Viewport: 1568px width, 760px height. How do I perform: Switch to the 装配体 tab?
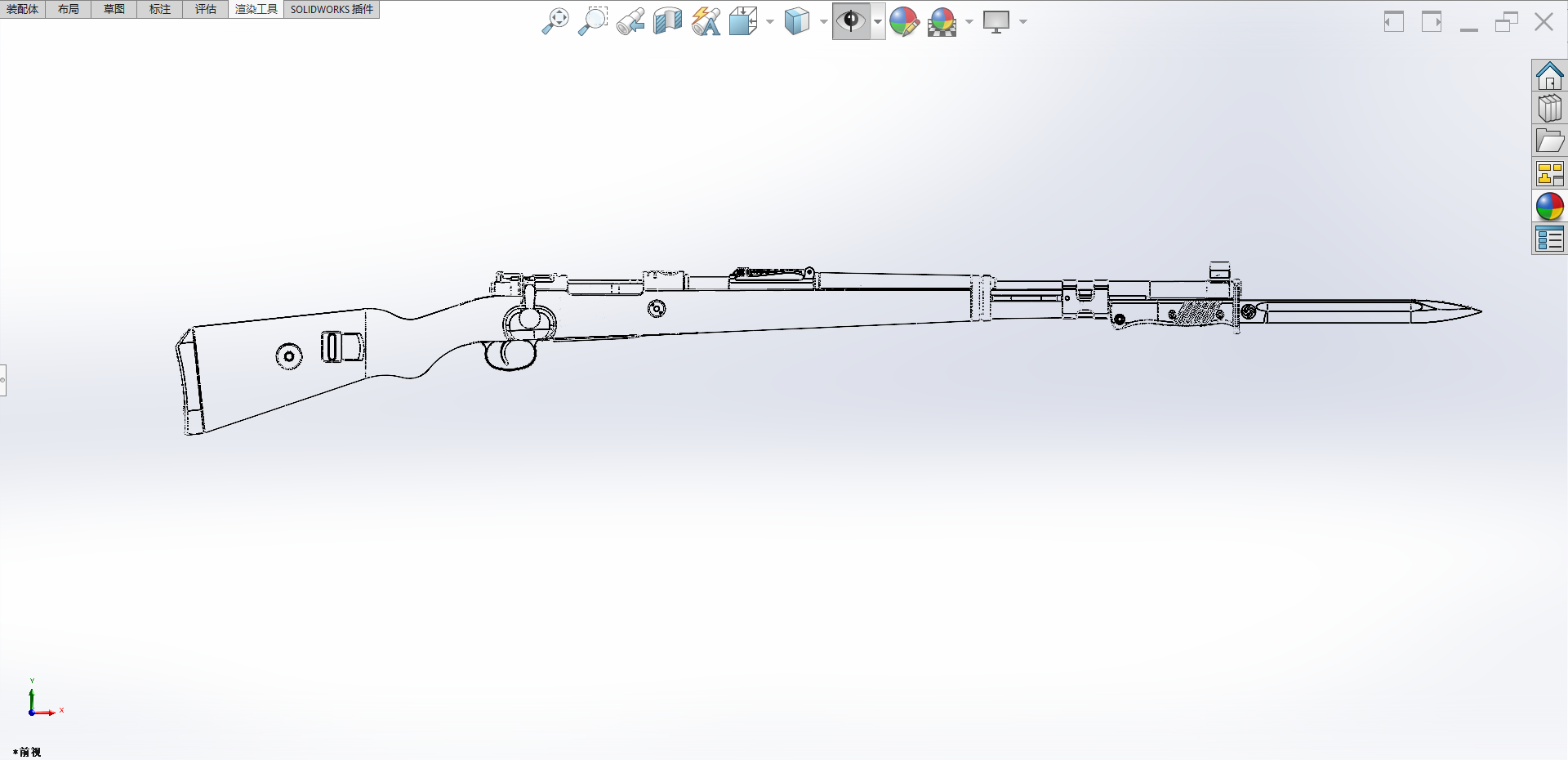coord(23,9)
